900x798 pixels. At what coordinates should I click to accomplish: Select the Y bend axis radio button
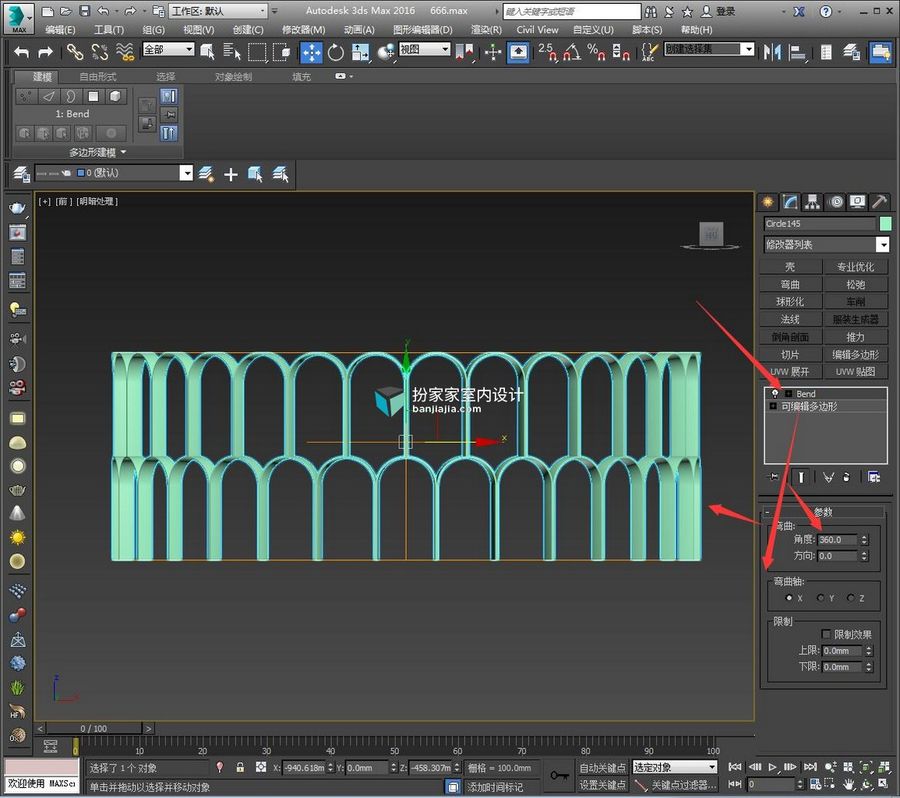pos(821,598)
